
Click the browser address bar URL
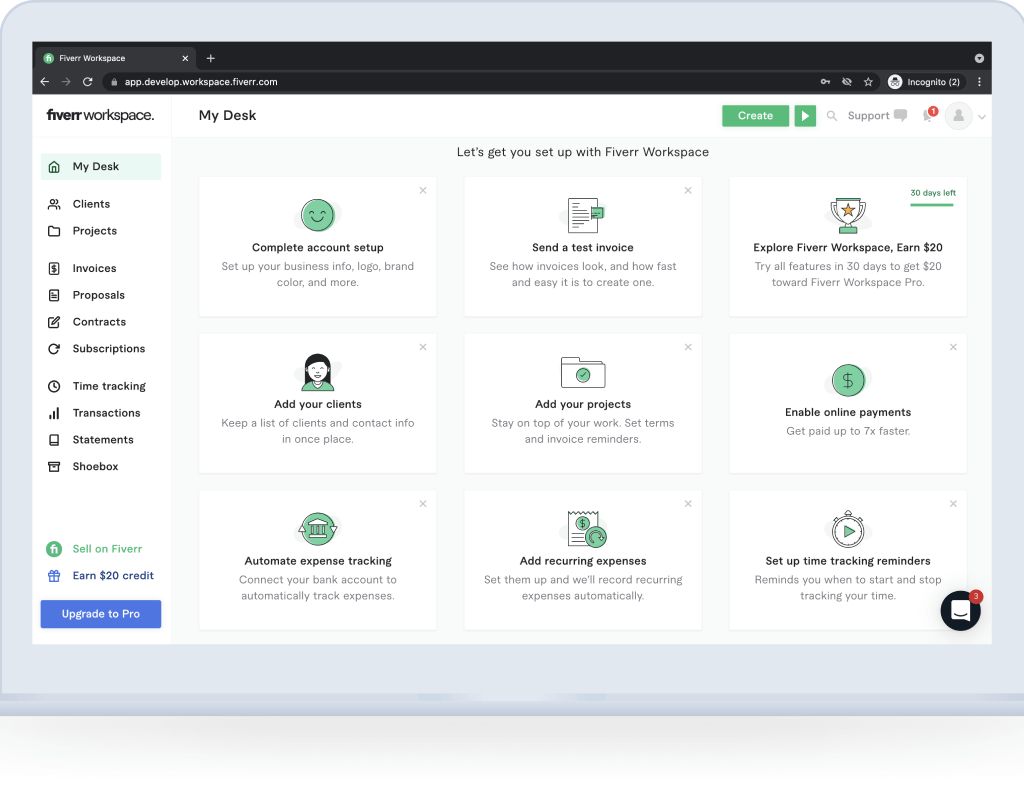(x=200, y=82)
